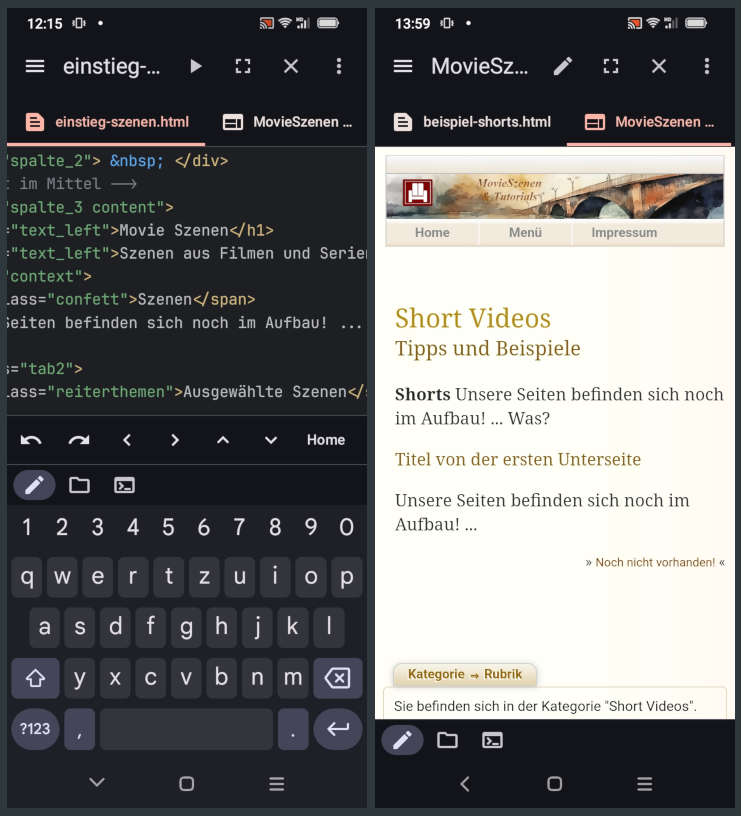Image resolution: width=741 pixels, height=816 pixels.
Task: Switch to MovieSzenen tab in left screen
Action: 286,122
